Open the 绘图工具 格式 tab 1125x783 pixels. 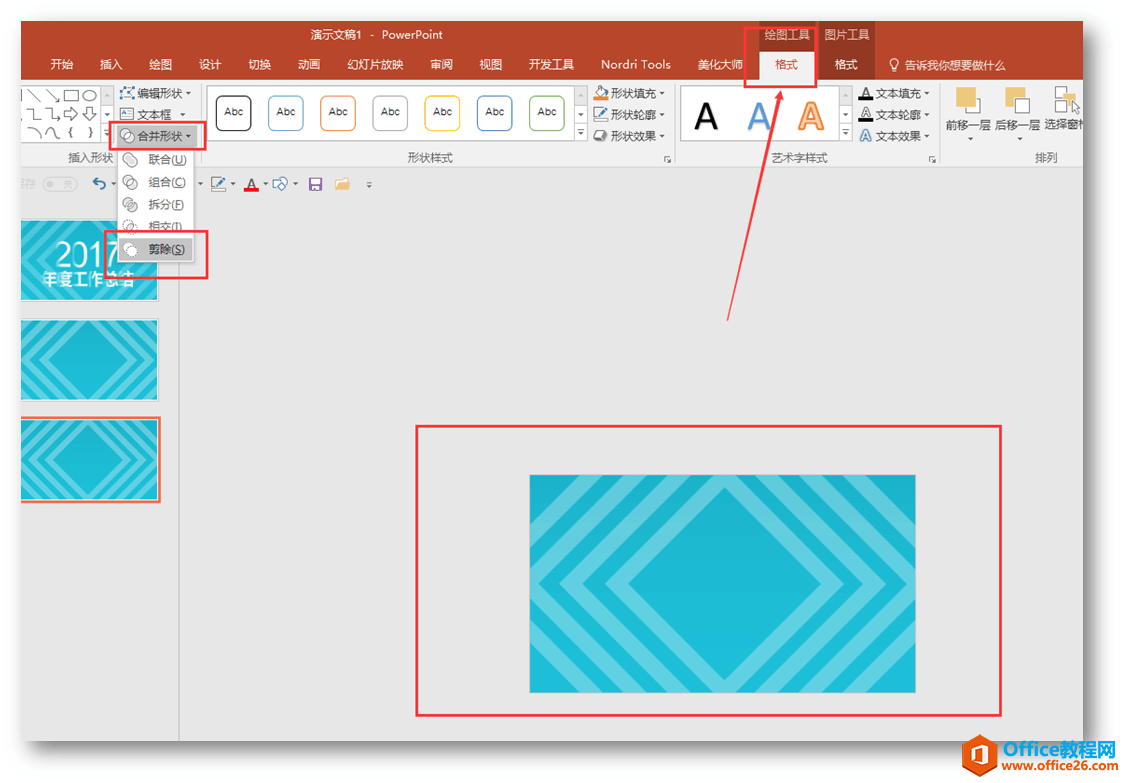[786, 65]
